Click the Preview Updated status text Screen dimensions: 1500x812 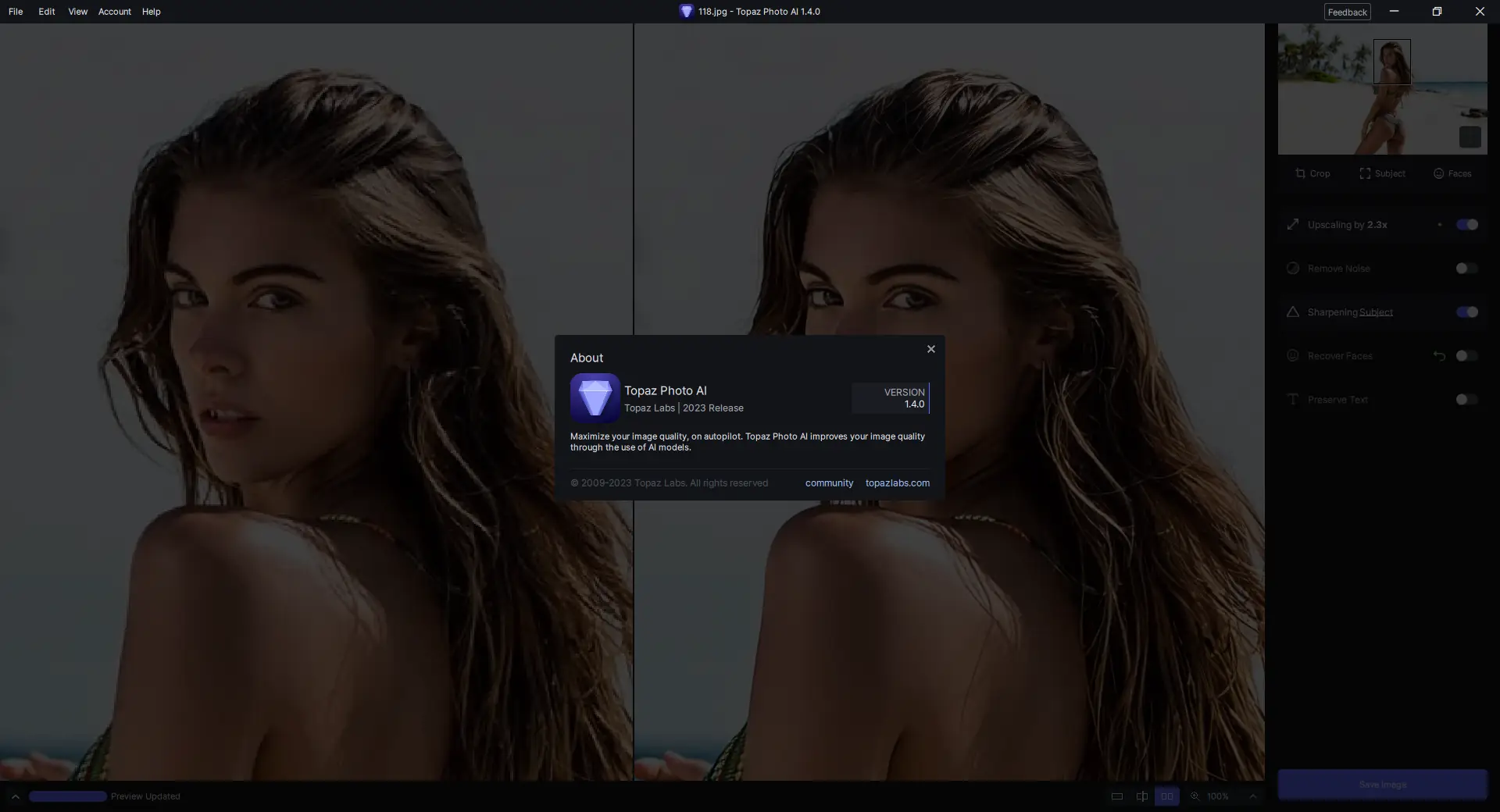(x=145, y=796)
